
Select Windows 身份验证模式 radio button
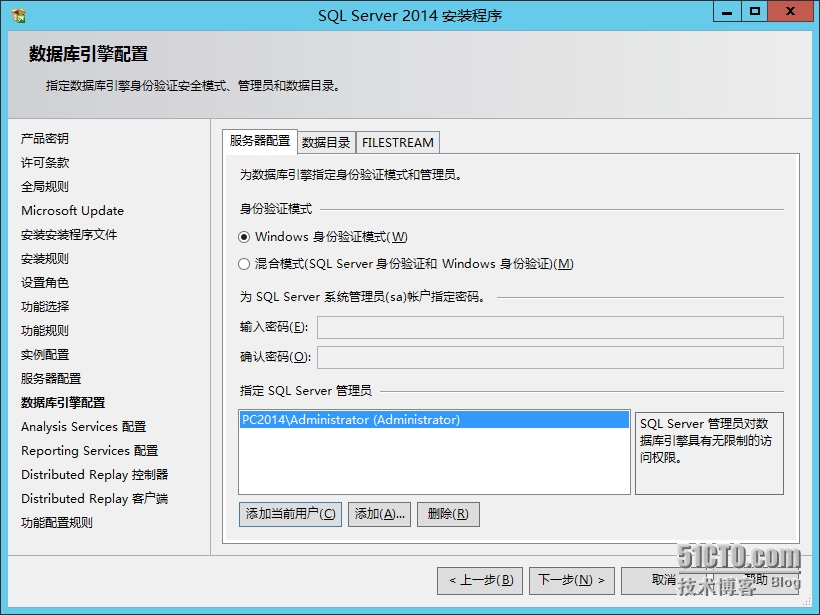pos(244,237)
